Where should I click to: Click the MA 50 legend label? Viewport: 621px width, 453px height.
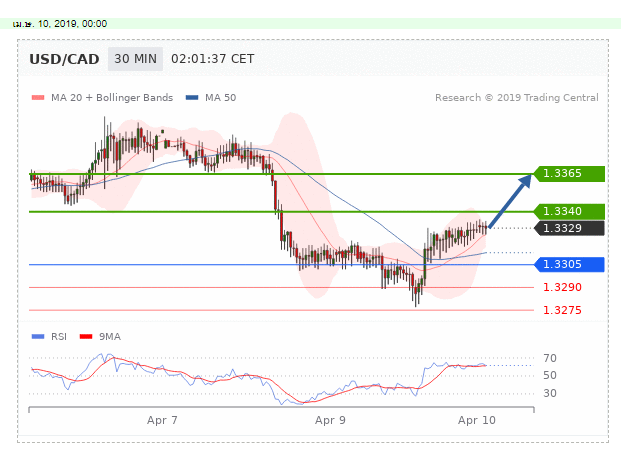(x=221, y=98)
